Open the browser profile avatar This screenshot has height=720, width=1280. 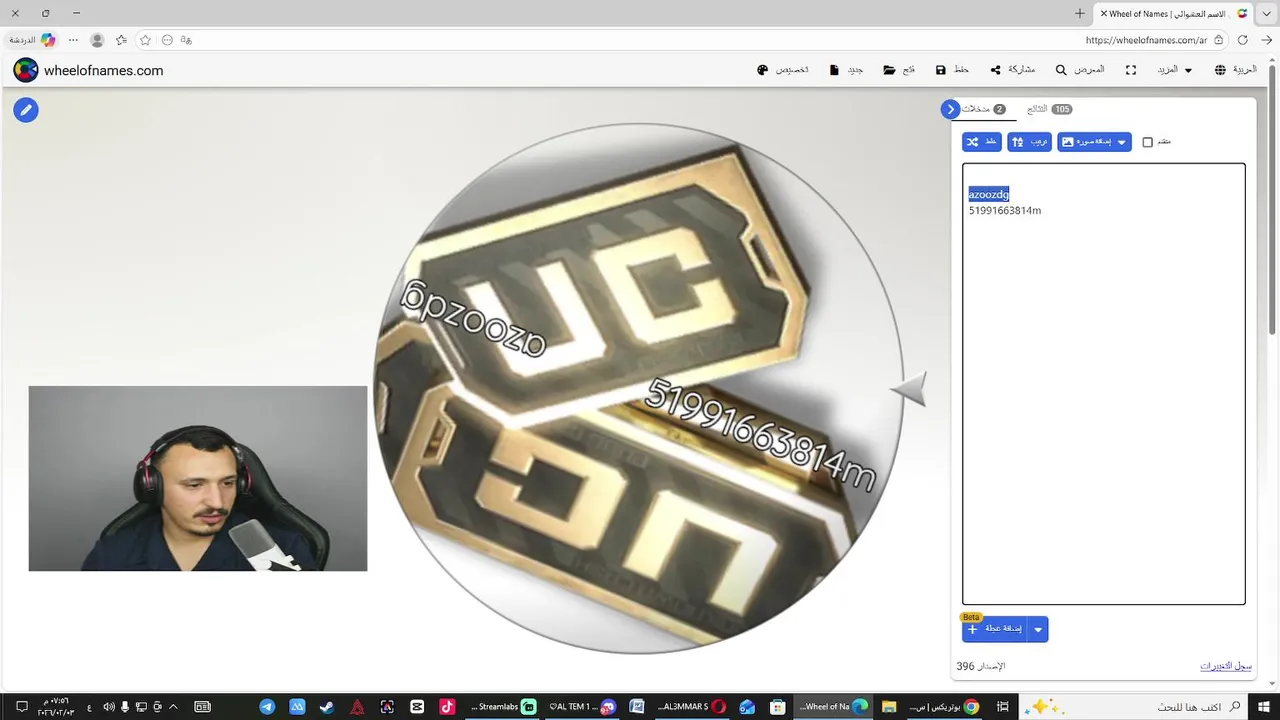97,40
